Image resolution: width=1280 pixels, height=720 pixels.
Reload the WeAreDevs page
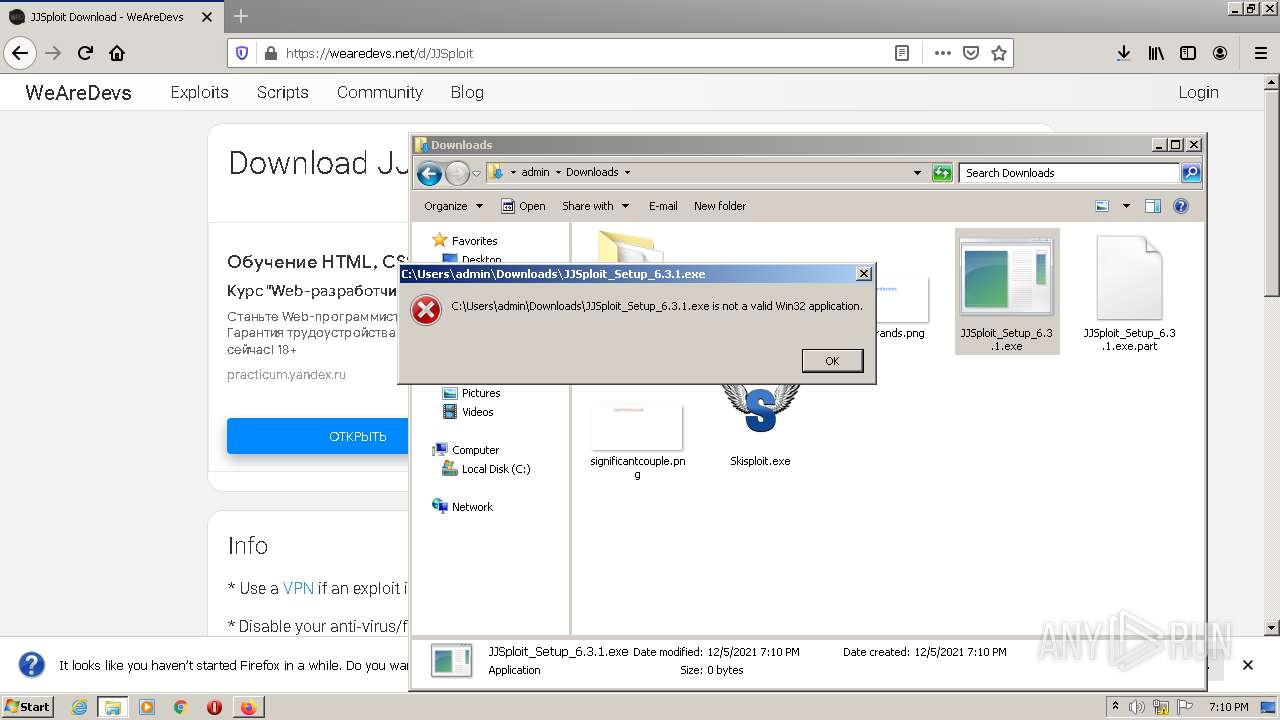tap(85, 53)
